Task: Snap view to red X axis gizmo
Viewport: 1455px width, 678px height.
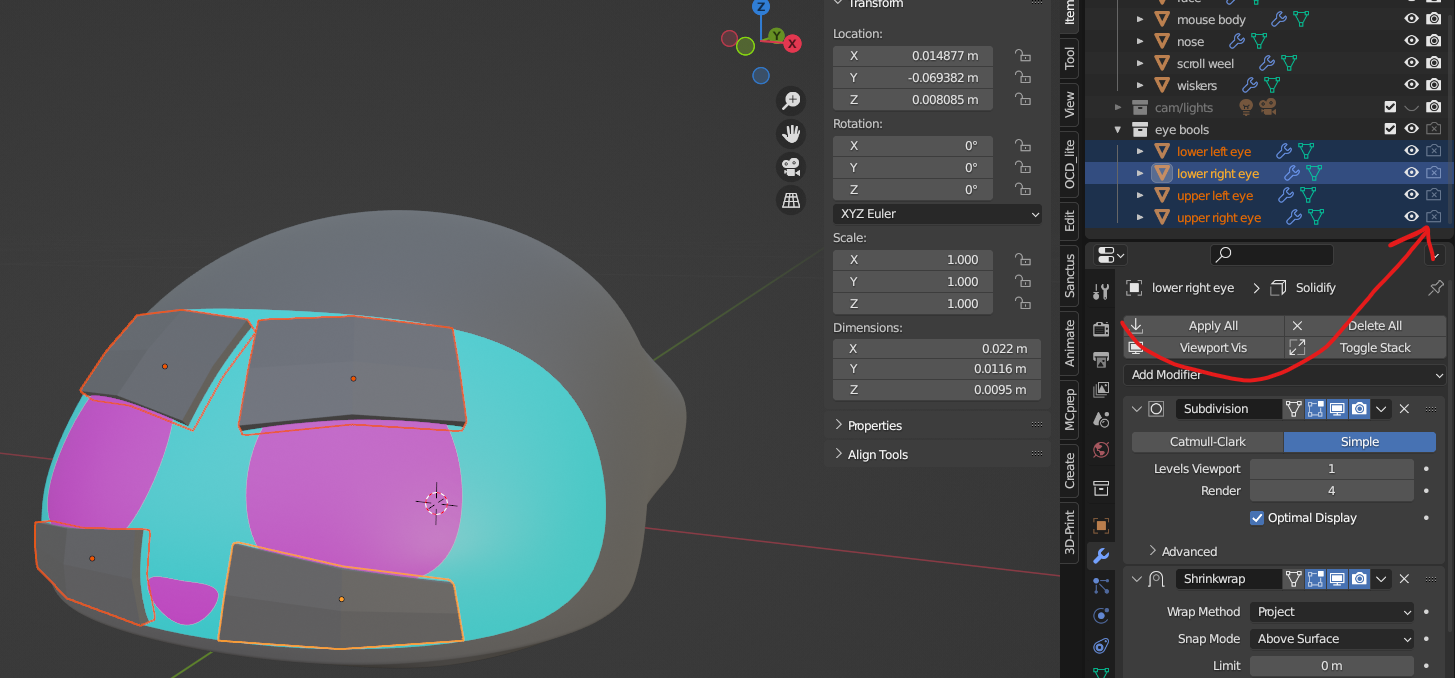Action: pyautogui.click(x=792, y=44)
